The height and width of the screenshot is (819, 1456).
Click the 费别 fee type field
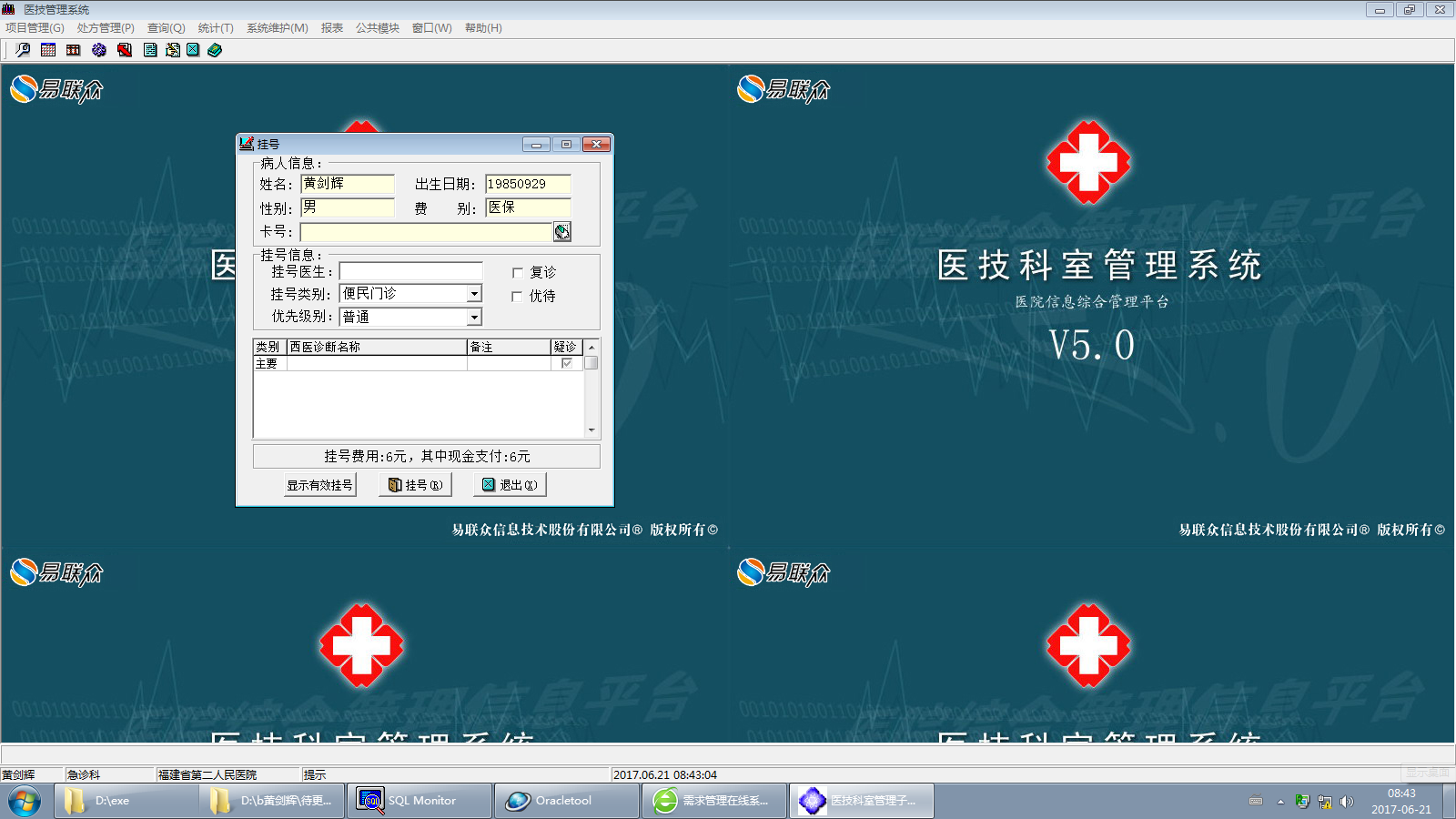tap(528, 207)
